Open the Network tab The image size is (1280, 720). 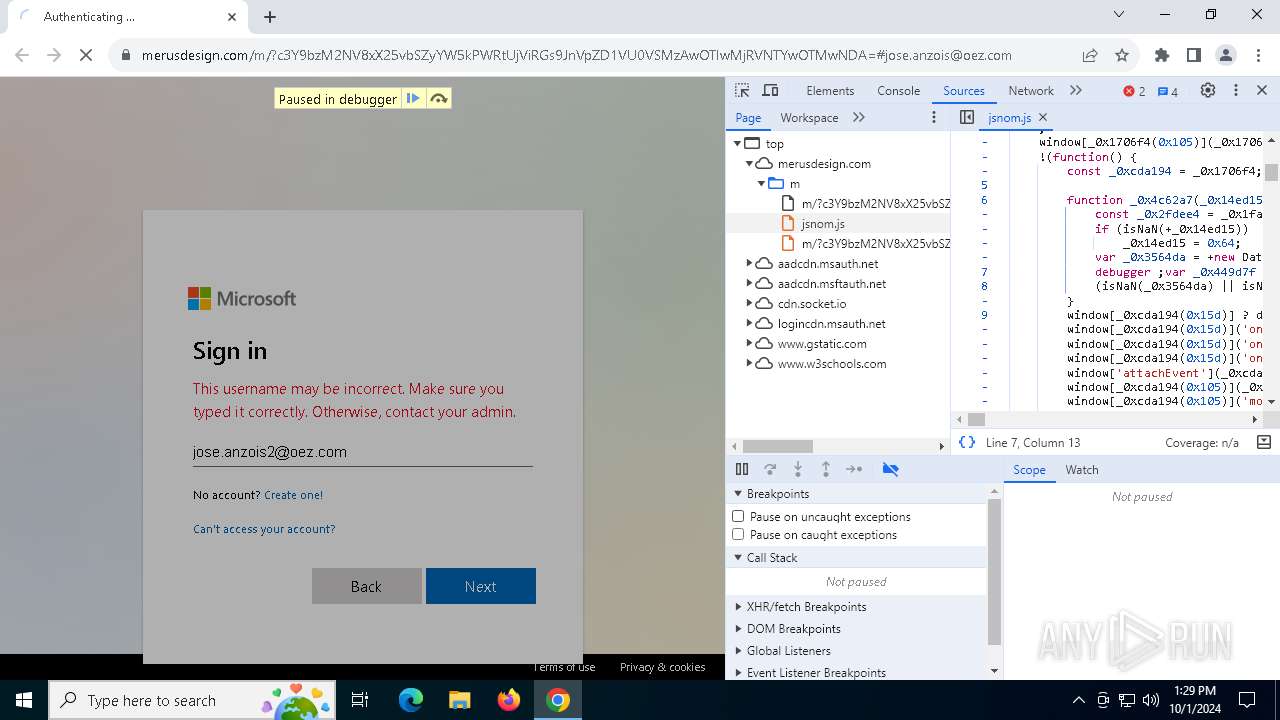[1031, 90]
